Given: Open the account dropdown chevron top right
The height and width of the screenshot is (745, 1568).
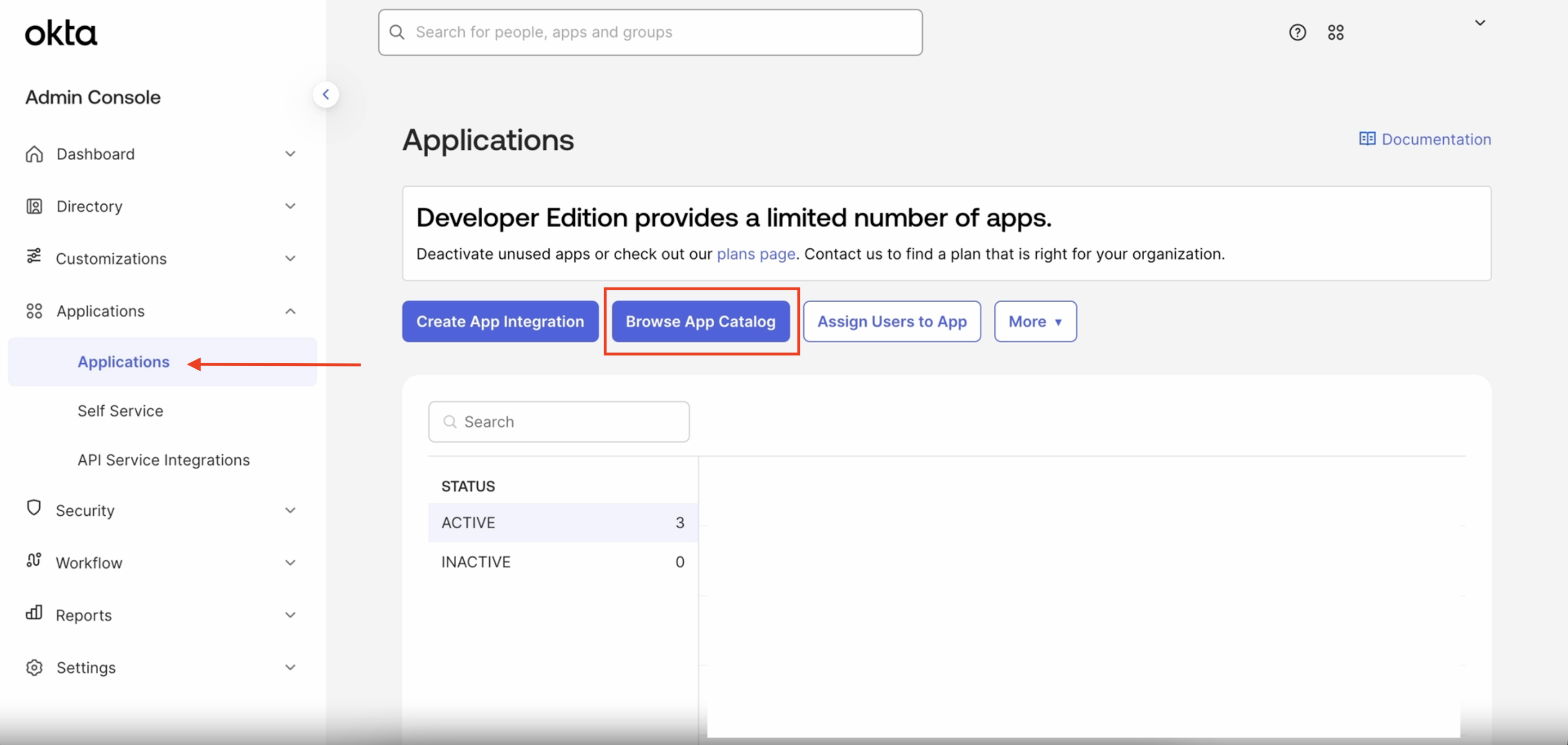Looking at the screenshot, I should (1480, 23).
